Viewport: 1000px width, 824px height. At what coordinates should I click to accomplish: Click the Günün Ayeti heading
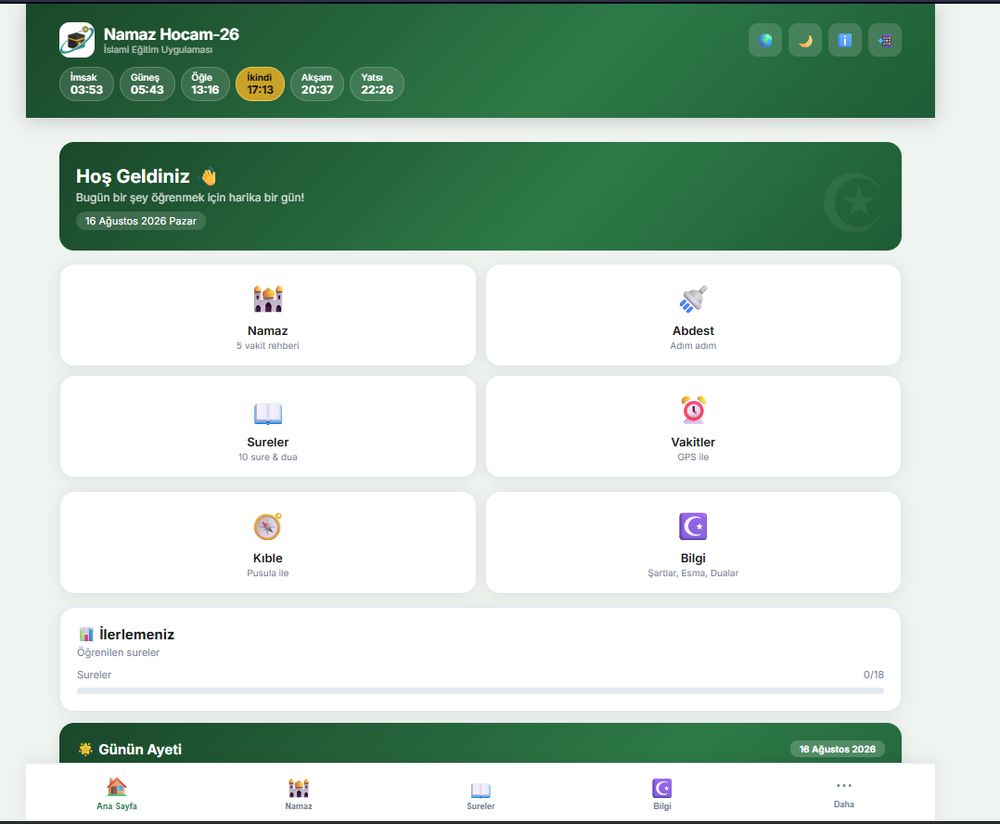[140, 749]
